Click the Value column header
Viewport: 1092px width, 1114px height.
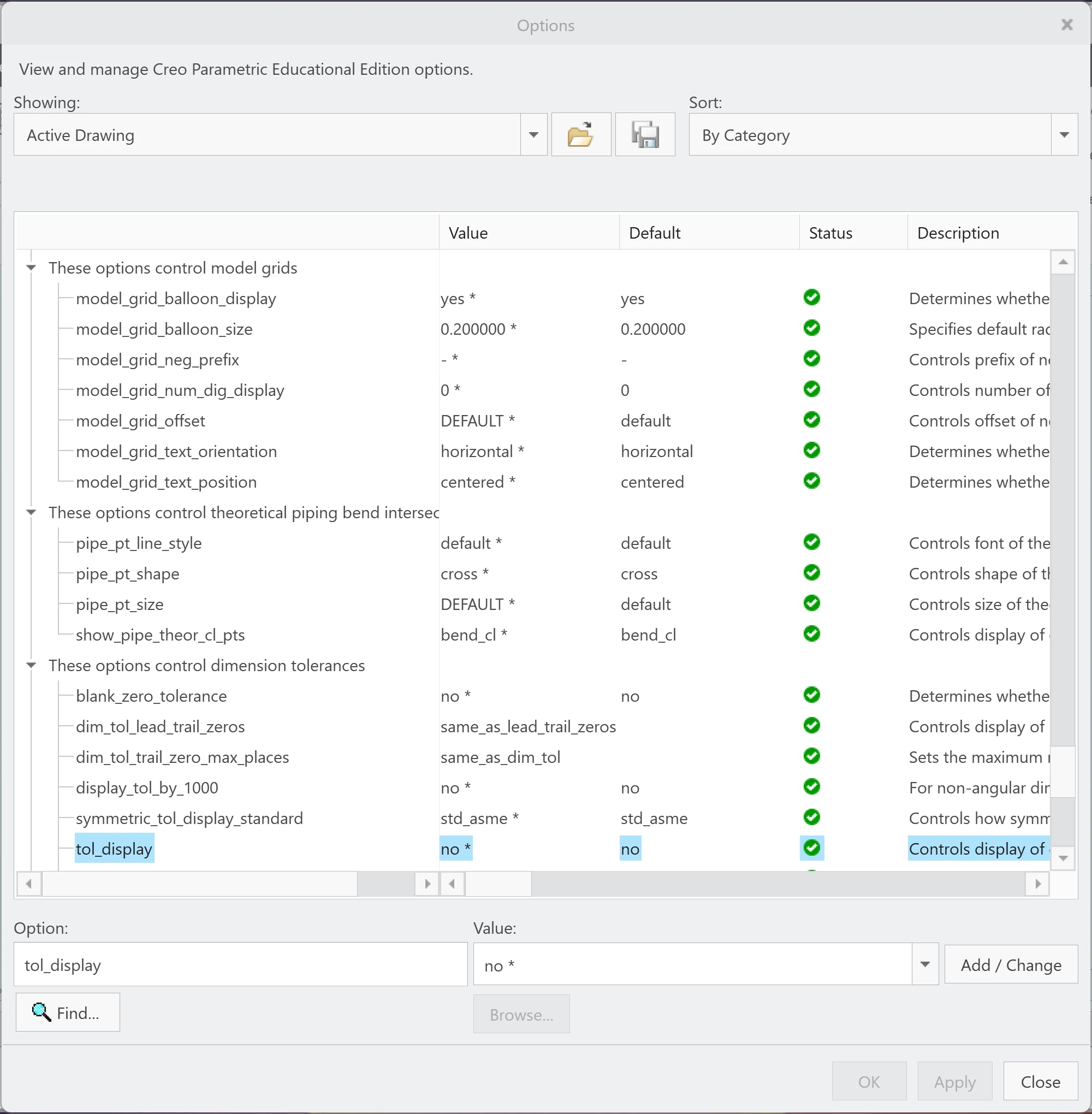529,233
